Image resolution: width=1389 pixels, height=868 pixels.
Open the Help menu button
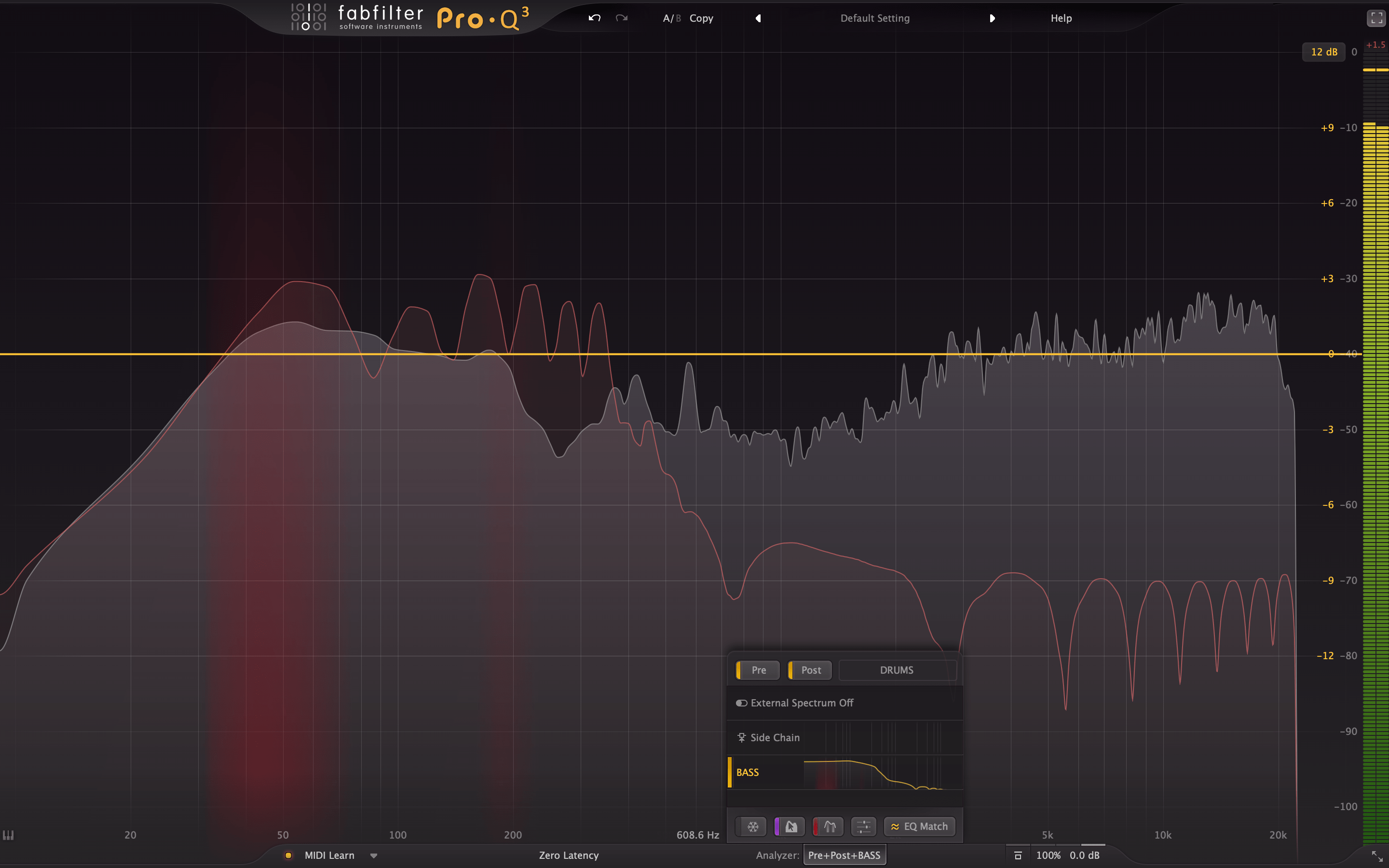(1061, 18)
